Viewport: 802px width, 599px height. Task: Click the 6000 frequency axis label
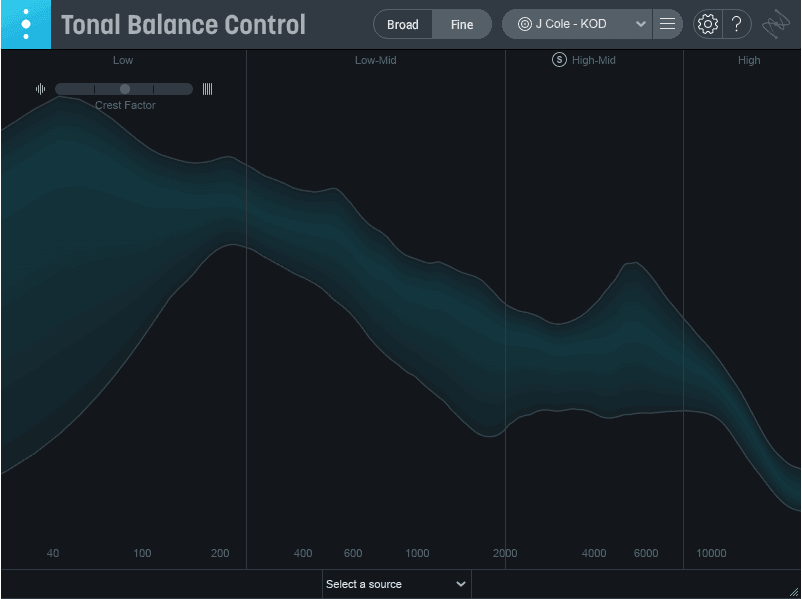[x=646, y=553]
